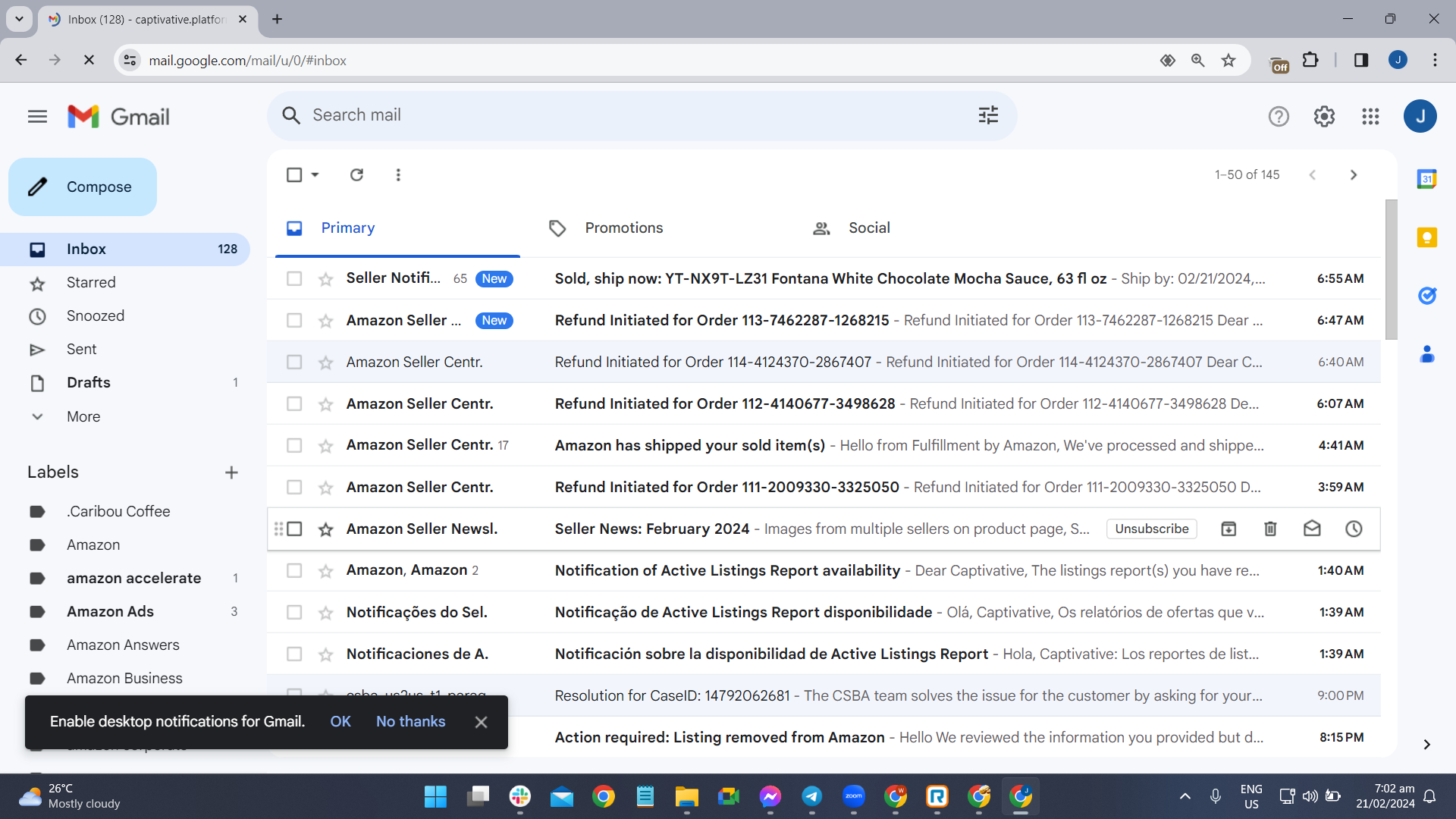1456x819 pixels.
Task: Open Chrome's three-dot menu
Action: 1435,61
